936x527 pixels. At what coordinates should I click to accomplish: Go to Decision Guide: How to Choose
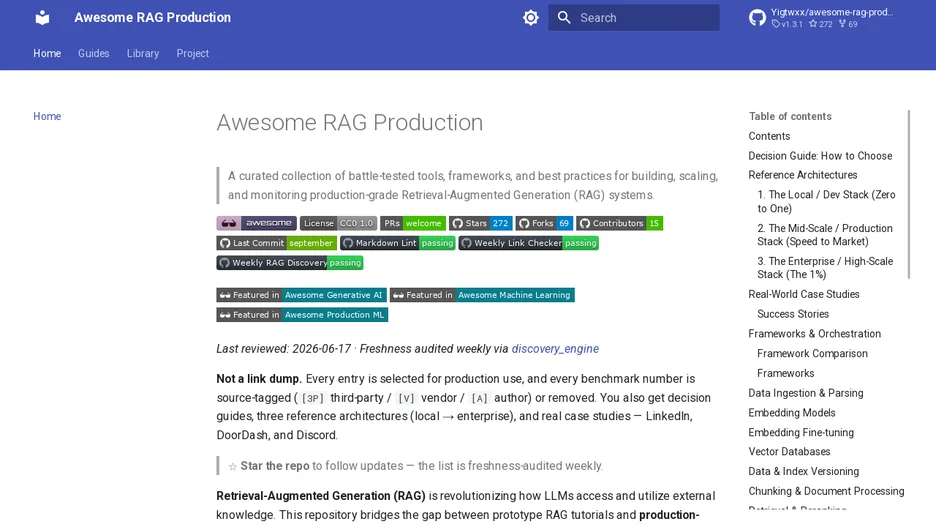[820, 156]
